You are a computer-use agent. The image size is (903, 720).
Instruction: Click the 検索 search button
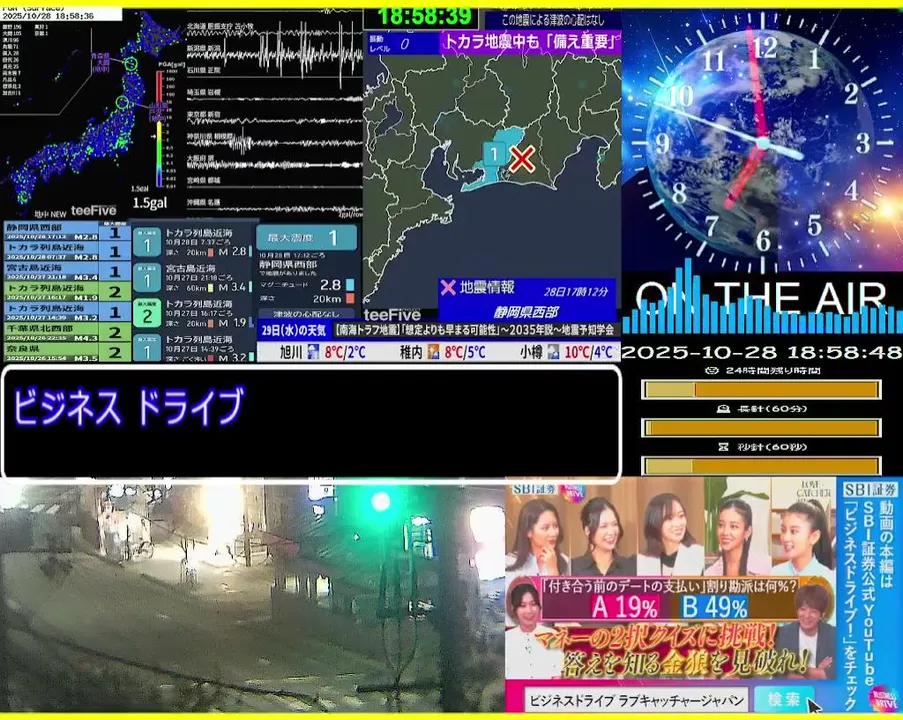784,699
